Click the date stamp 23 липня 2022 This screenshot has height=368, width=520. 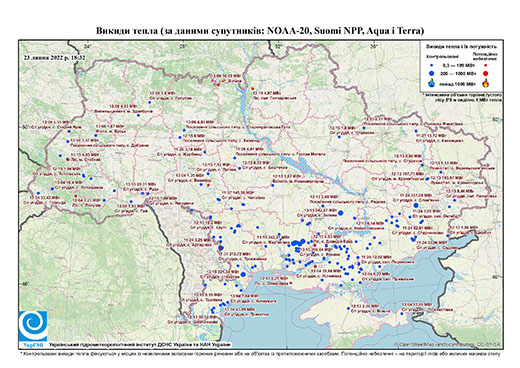tap(54, 57)
